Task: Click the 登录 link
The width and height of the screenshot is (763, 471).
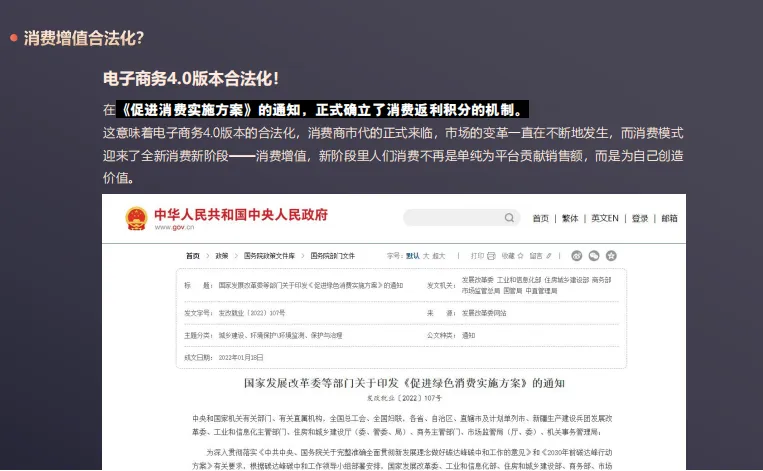Action: (639, 218)
